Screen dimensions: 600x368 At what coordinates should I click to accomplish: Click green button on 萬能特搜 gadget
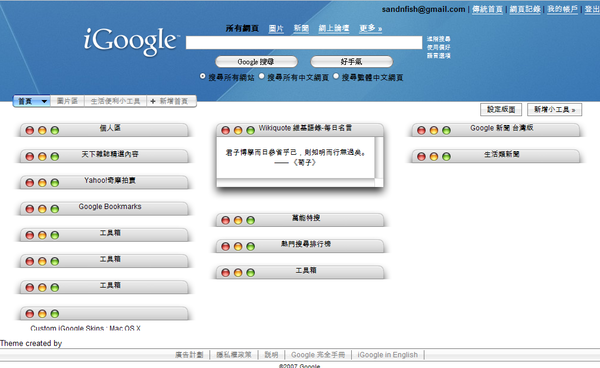(x=251, y=220)
